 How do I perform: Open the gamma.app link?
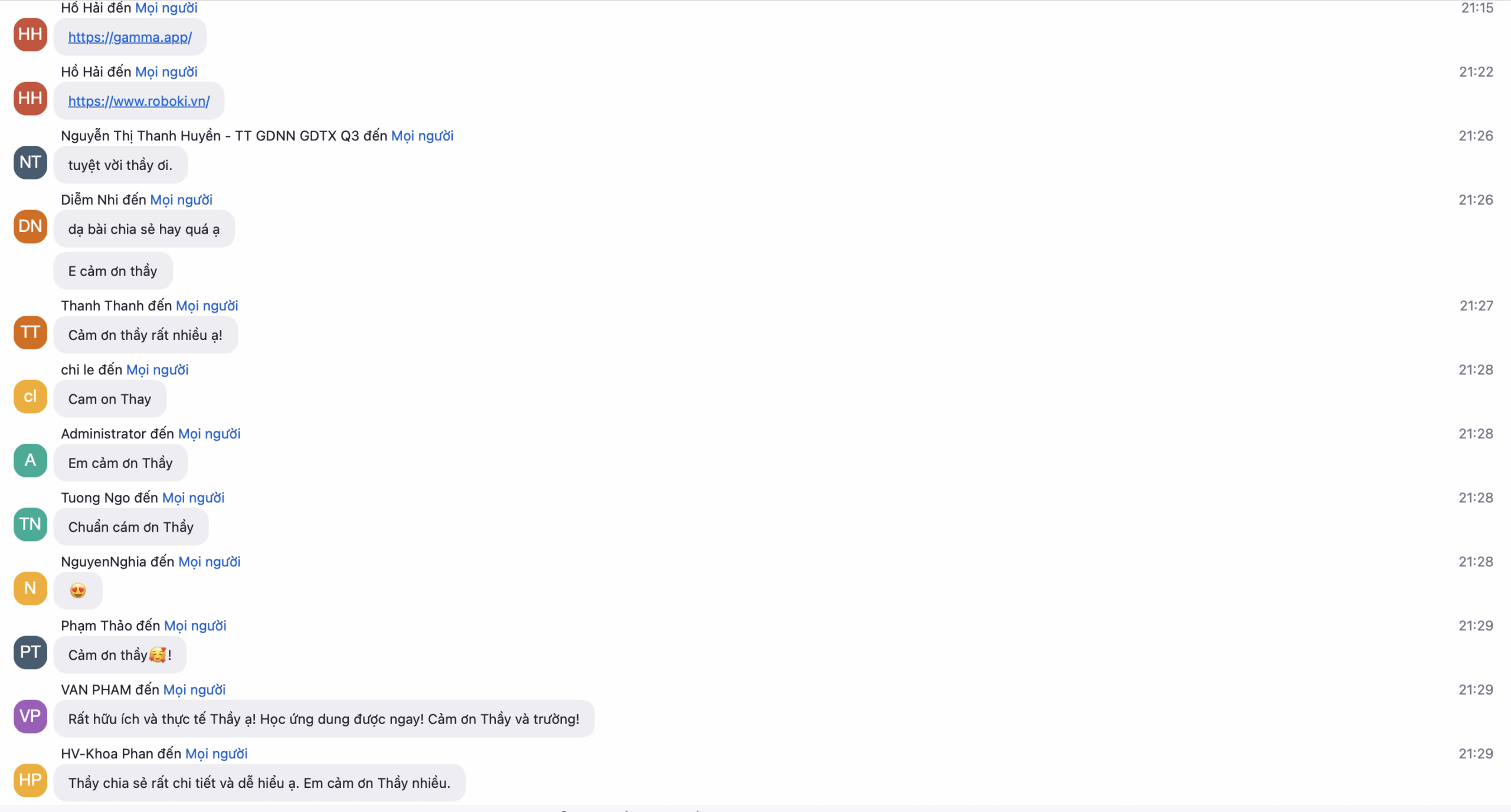130,37
